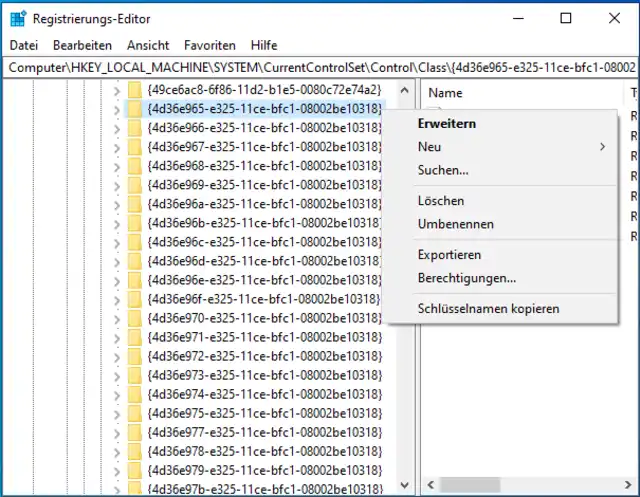Click the right pane scroll-right arrow
640x497 pixels.
click(x=628, y=485)
